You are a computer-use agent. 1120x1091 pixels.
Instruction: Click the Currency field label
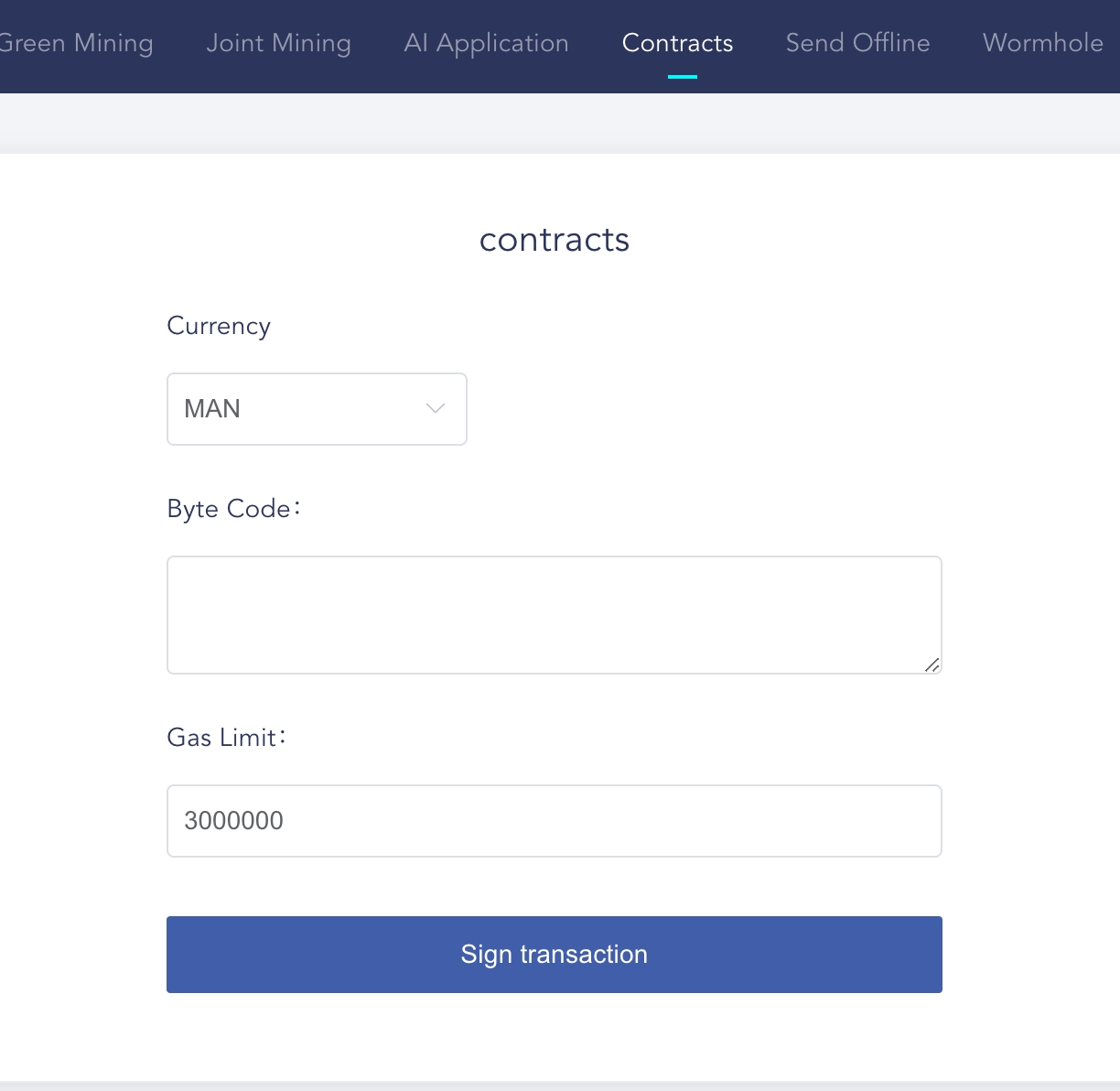219,327
